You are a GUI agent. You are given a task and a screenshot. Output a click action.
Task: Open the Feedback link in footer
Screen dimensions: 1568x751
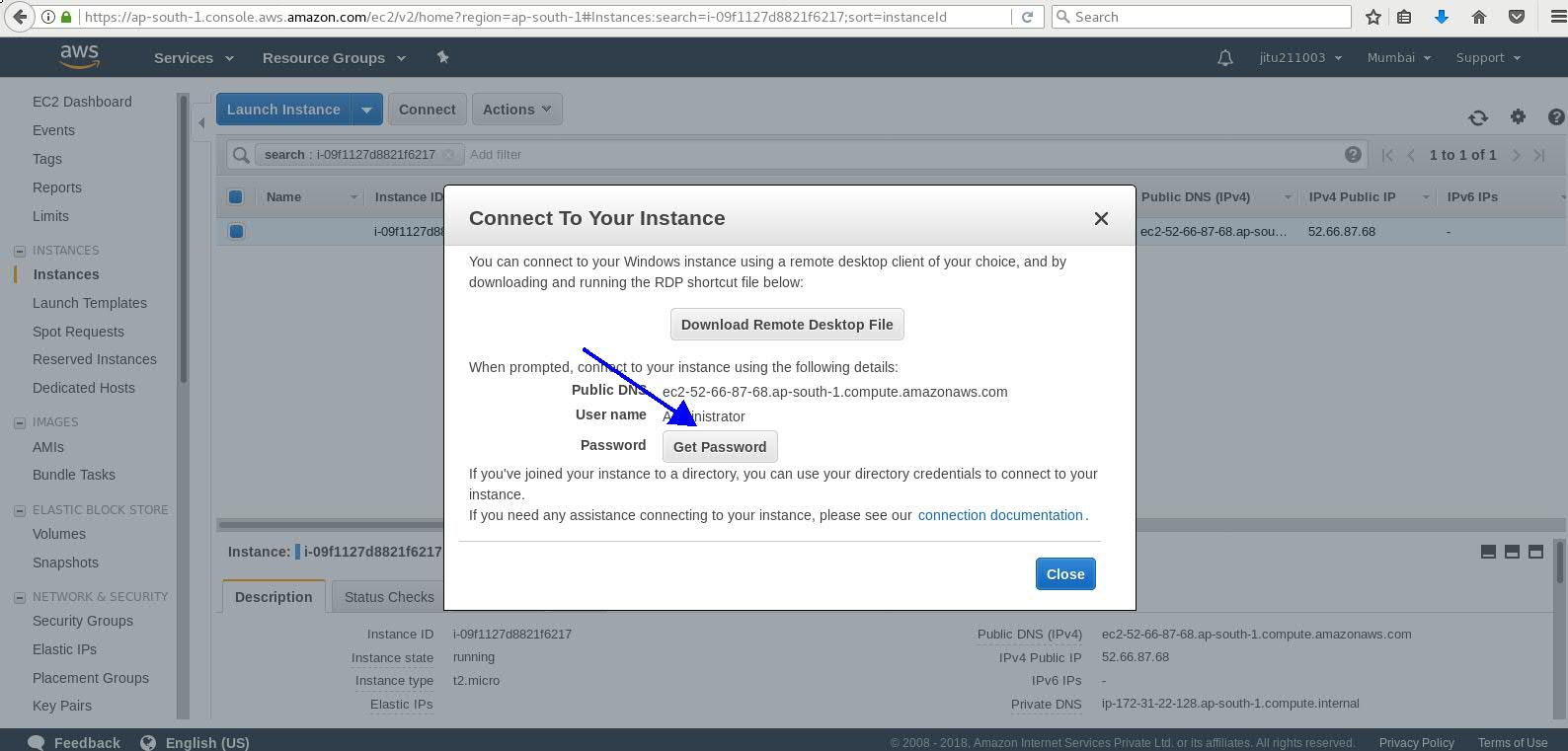coord(74,742)
